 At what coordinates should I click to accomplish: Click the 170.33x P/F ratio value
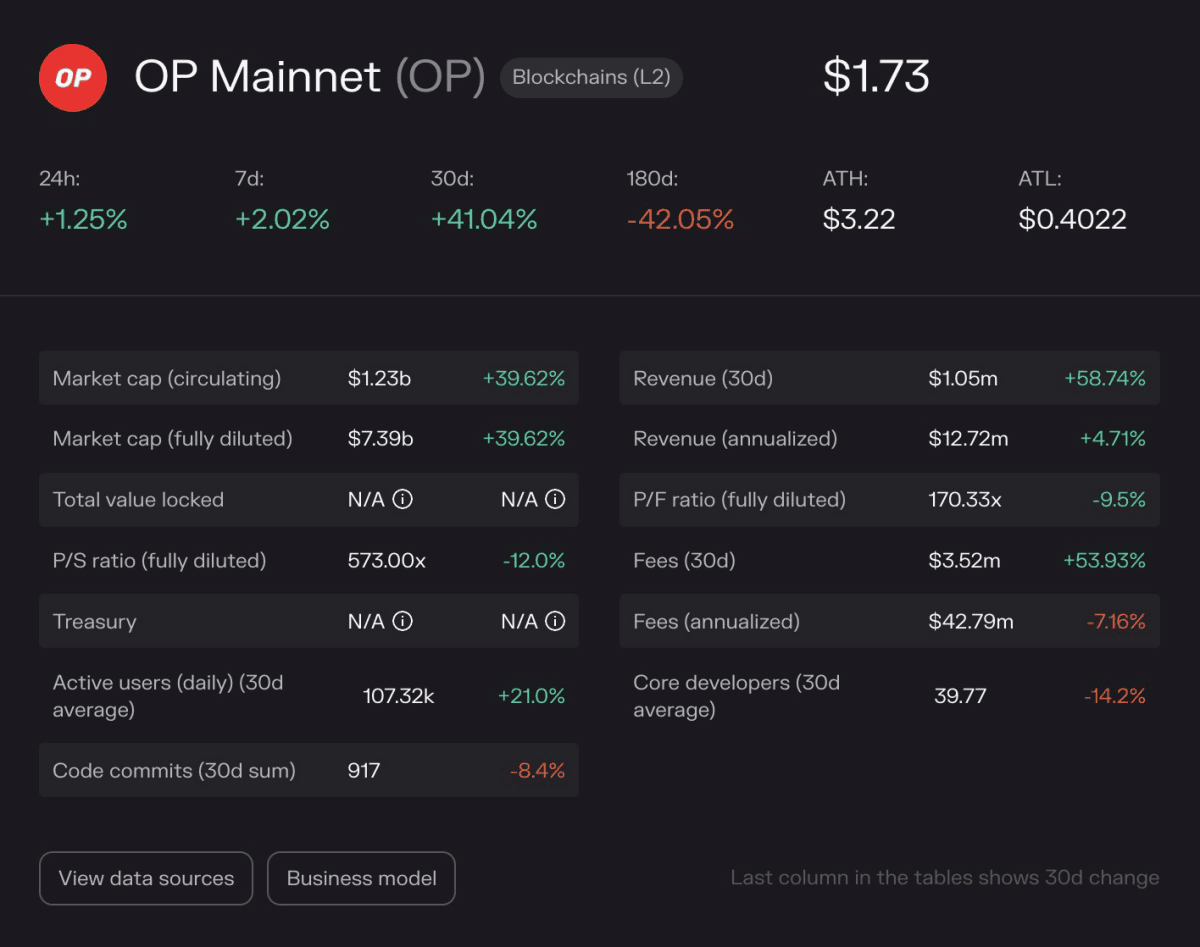point(965,499)
